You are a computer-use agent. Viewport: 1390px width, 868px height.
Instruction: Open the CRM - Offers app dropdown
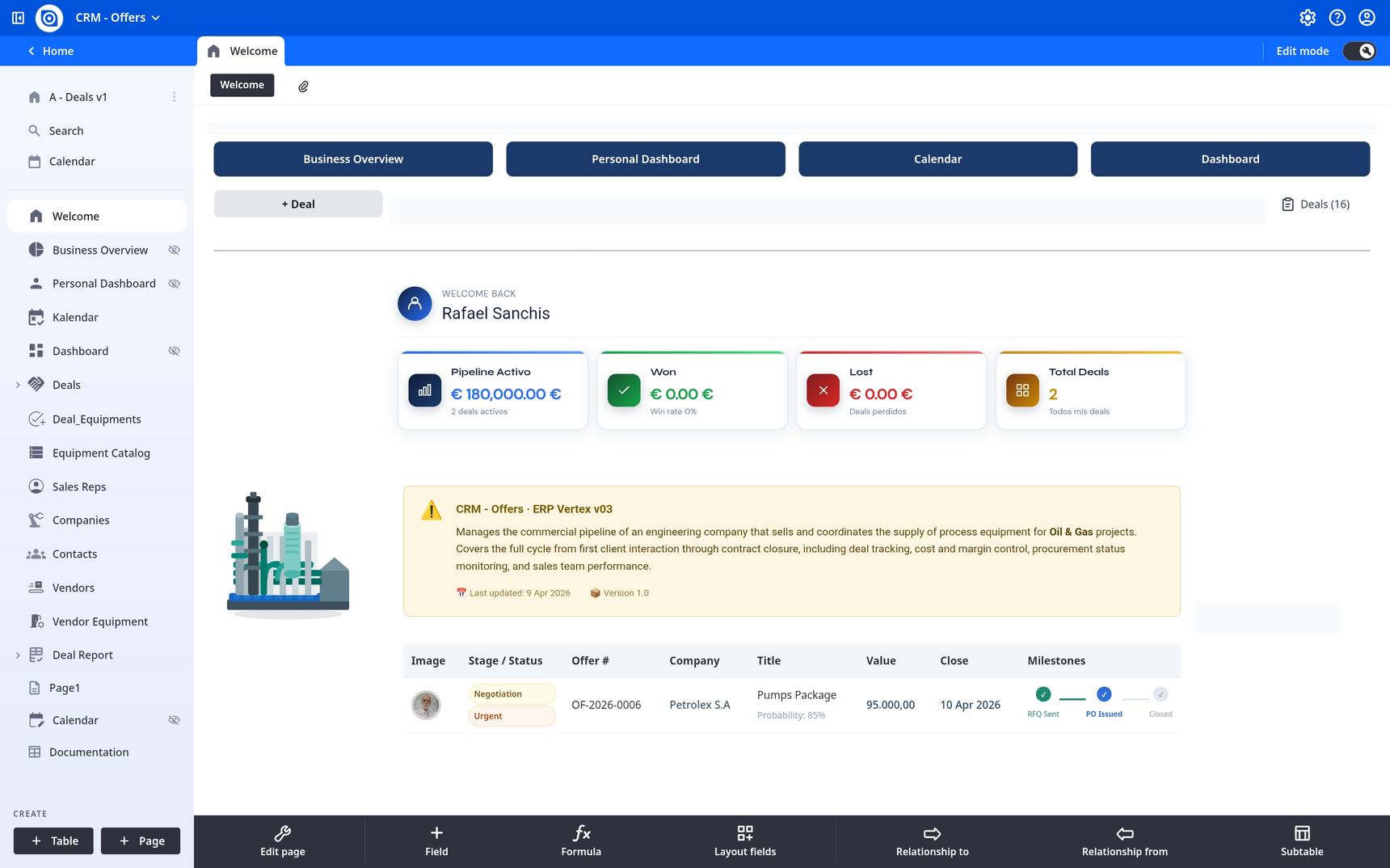(x=118, y=18)
